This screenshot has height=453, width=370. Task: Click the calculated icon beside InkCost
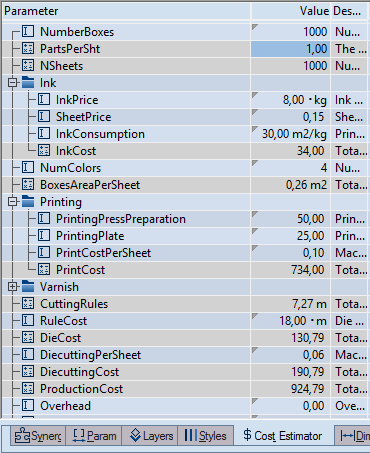(x=44, y=150)
